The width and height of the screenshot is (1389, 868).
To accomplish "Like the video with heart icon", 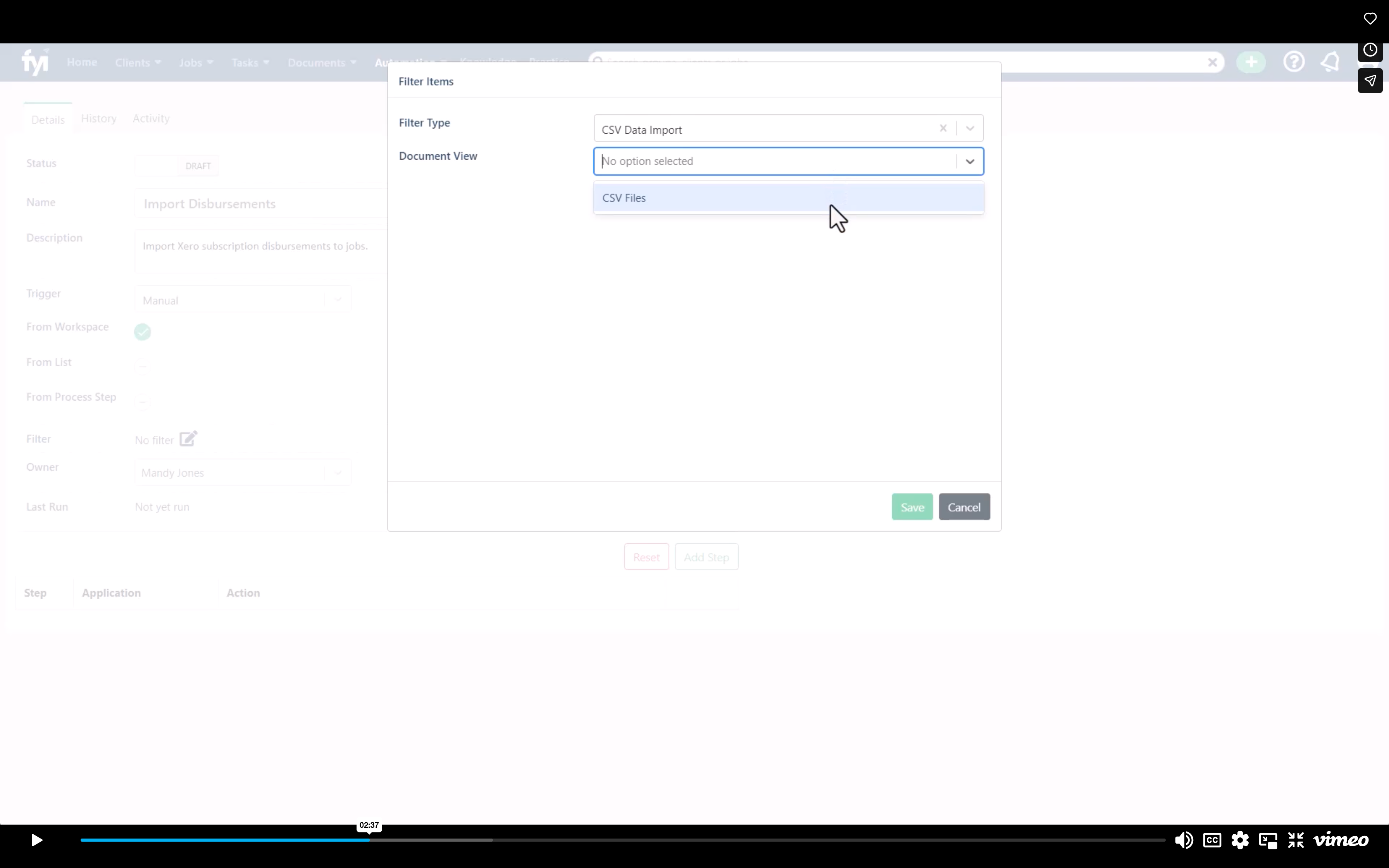I will tap(1370, 19).
